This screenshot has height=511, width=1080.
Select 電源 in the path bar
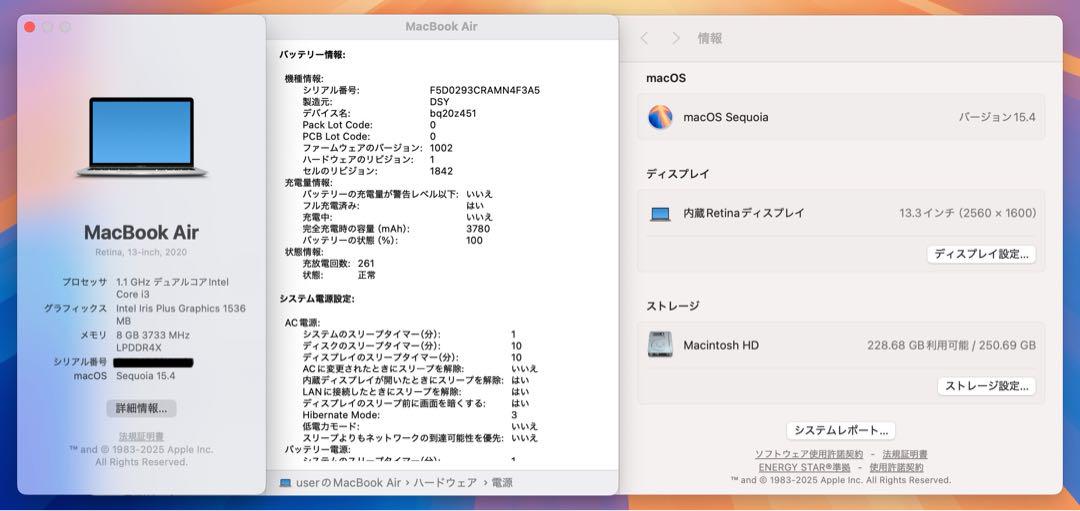(502, 483)
